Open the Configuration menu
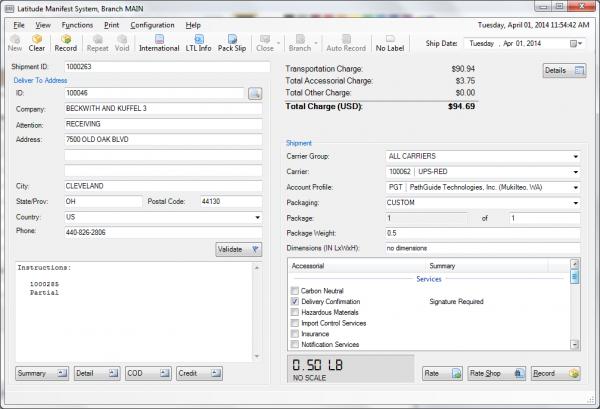Screen dimensions: 600x409 [152, 24]
